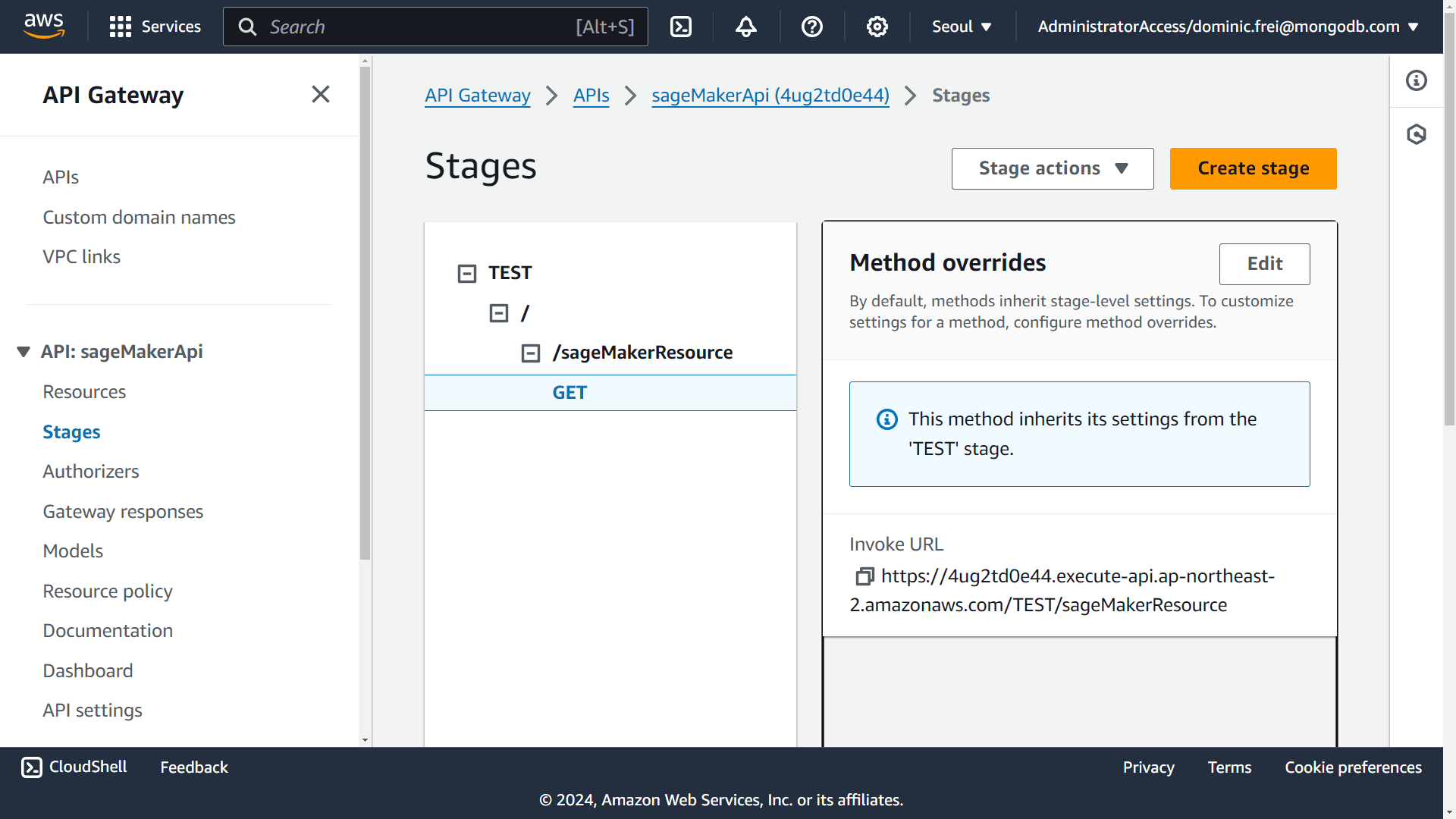Click the AWS logo home icon

click(44, 27)
